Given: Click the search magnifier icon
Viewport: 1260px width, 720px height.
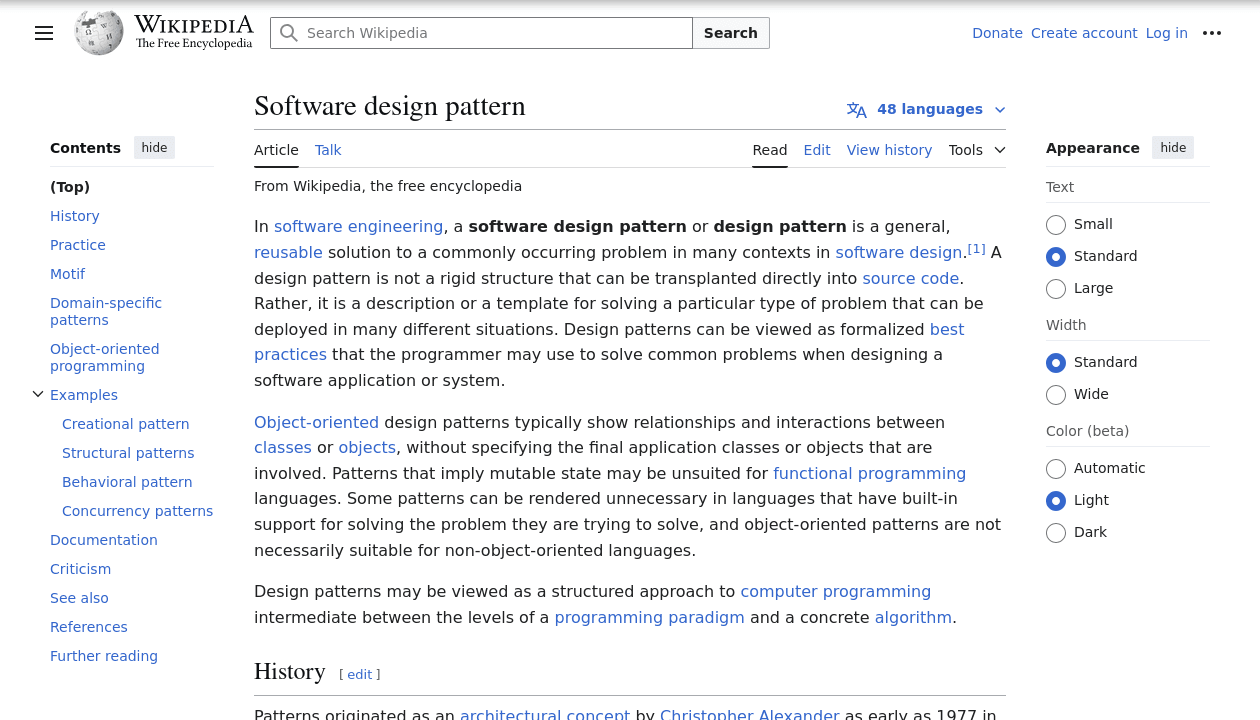Looking at the screenshot, I should click(289, 33).
